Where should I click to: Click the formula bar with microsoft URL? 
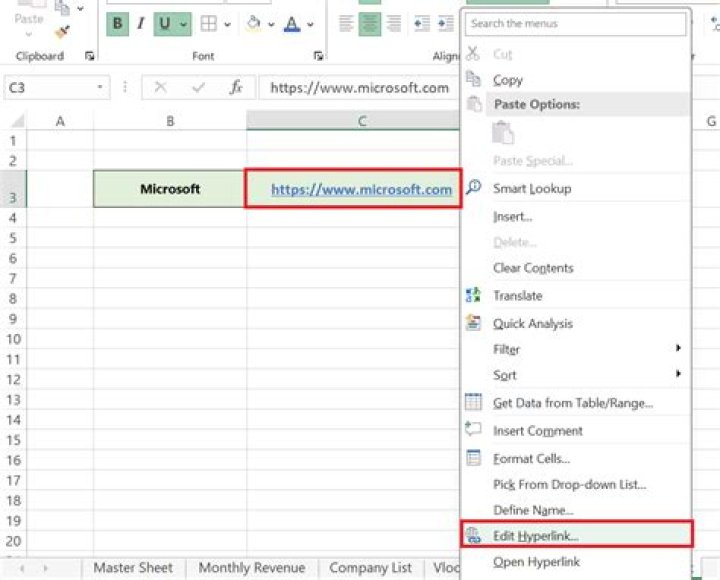tap(359, 87)
